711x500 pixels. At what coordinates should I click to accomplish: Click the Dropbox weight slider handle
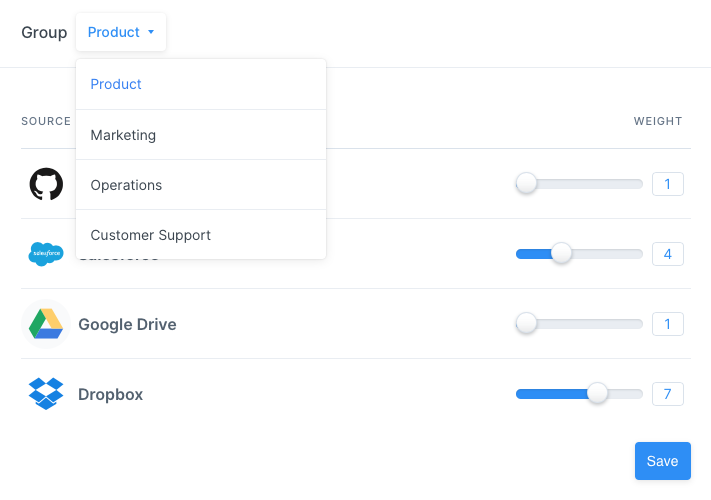point(597,394)
